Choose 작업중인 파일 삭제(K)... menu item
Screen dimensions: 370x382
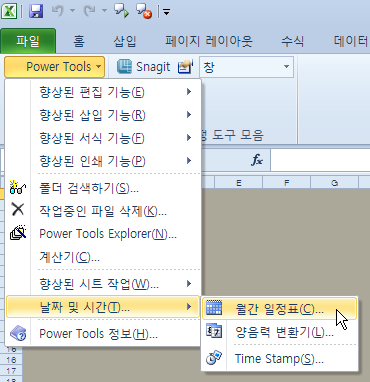coord(103,211)
